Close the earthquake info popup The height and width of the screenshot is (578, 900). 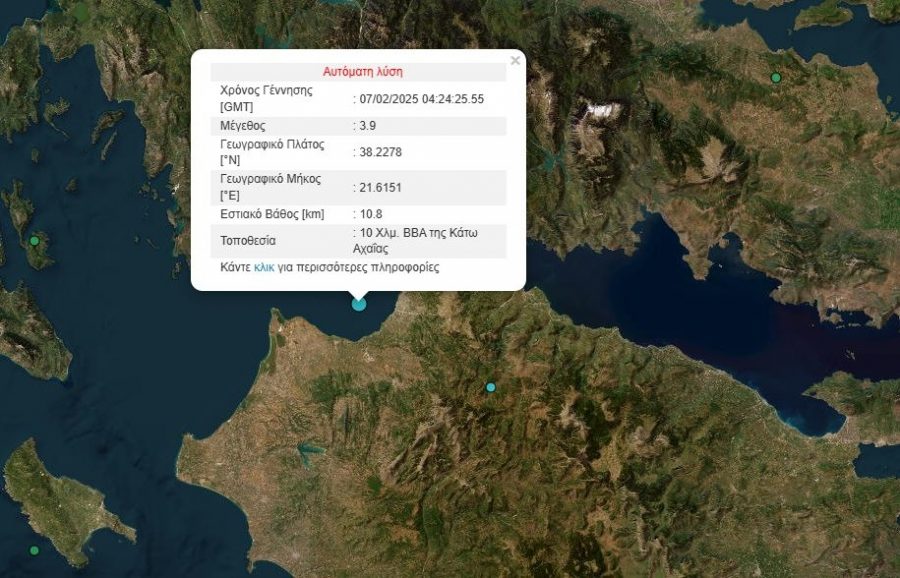tap(515, 61)
